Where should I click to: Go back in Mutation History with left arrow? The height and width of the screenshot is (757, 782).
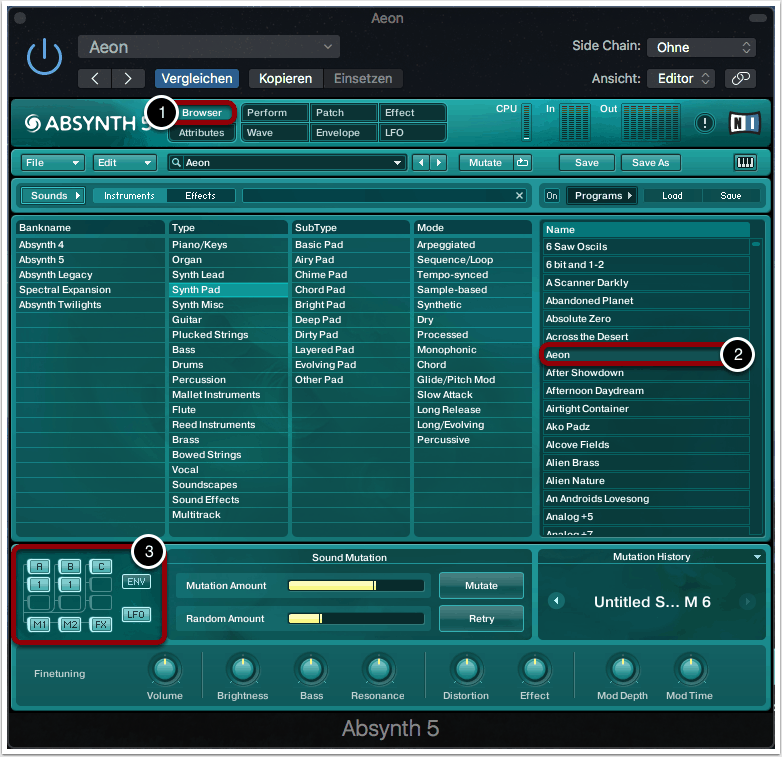[x=557, y=601]
